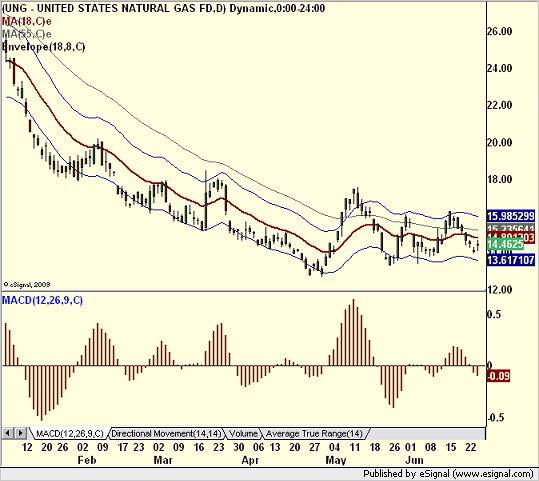This screenshot has height=481, width=539.
Task: Click the 22.00 price axis label
Action: tap(499, 105)
